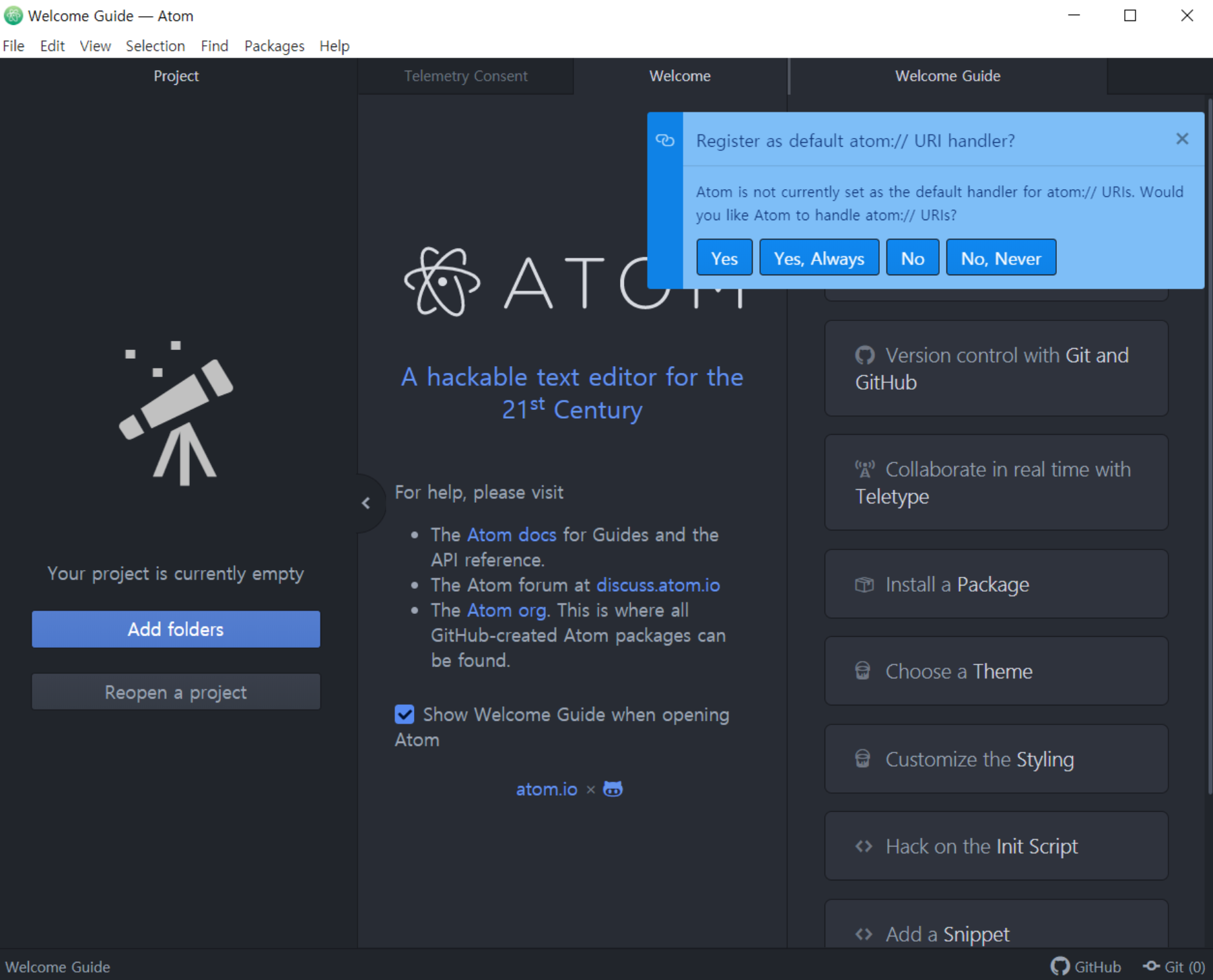Choose No, Never in the notification
The width and height of the screenshot is (1213, 980).
click(x=1001, y=258)
